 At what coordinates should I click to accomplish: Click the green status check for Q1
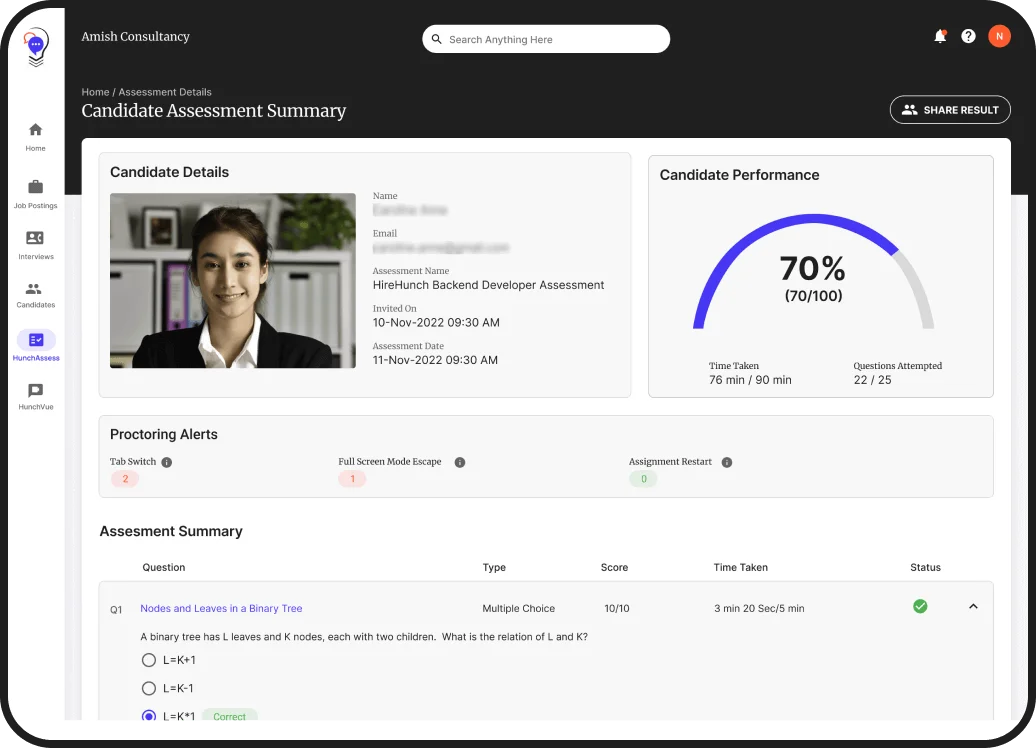(x=920, y=606)
